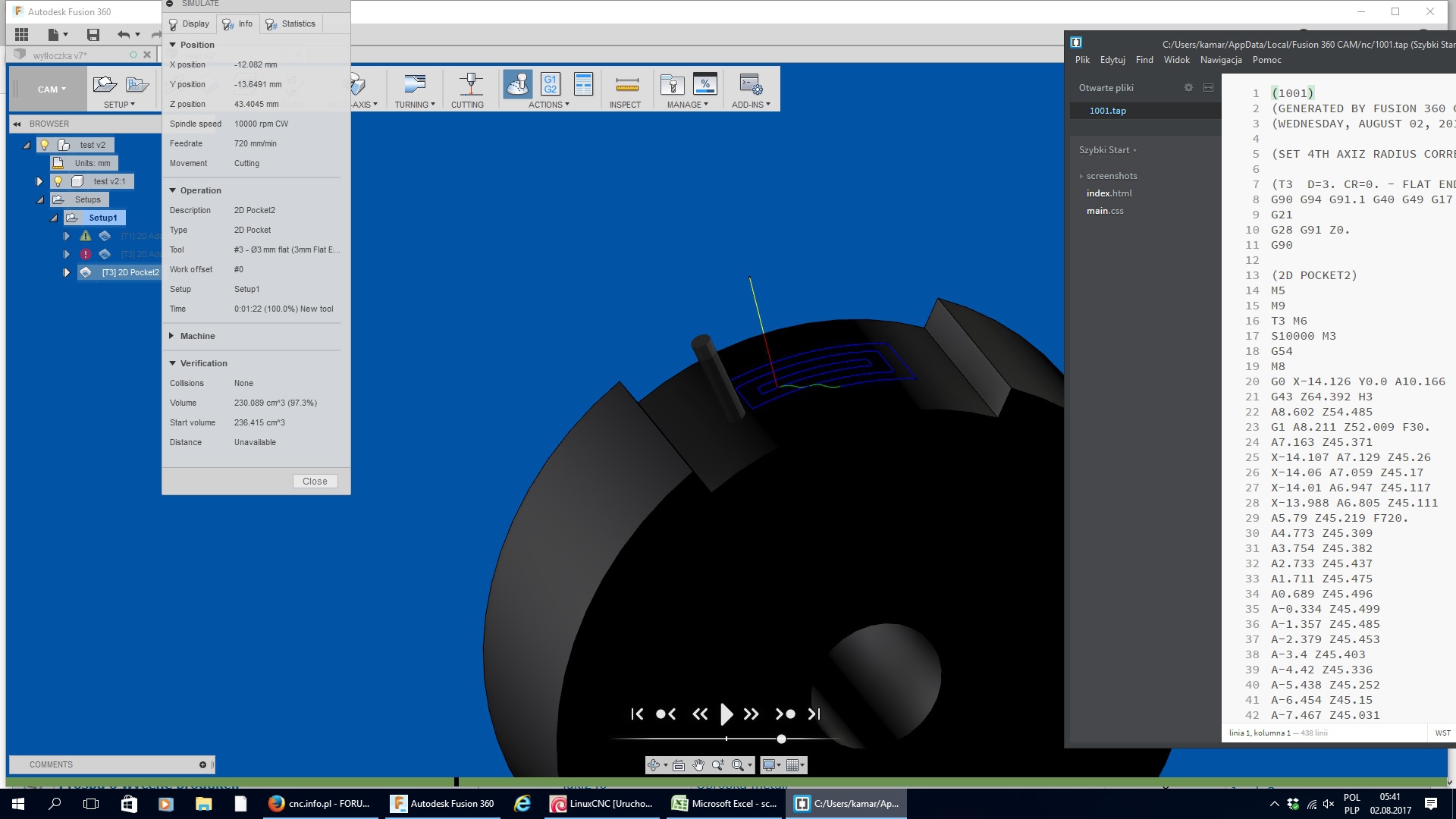Screen dimensions: 1456x819
Task: Select the Orbit navigation tool
Action: 654,765
